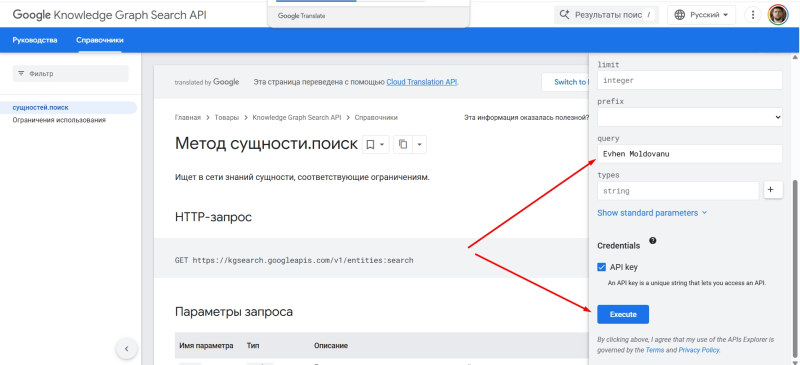
Task: Click the Метод сущности.поиск heading
Action: 266,144
